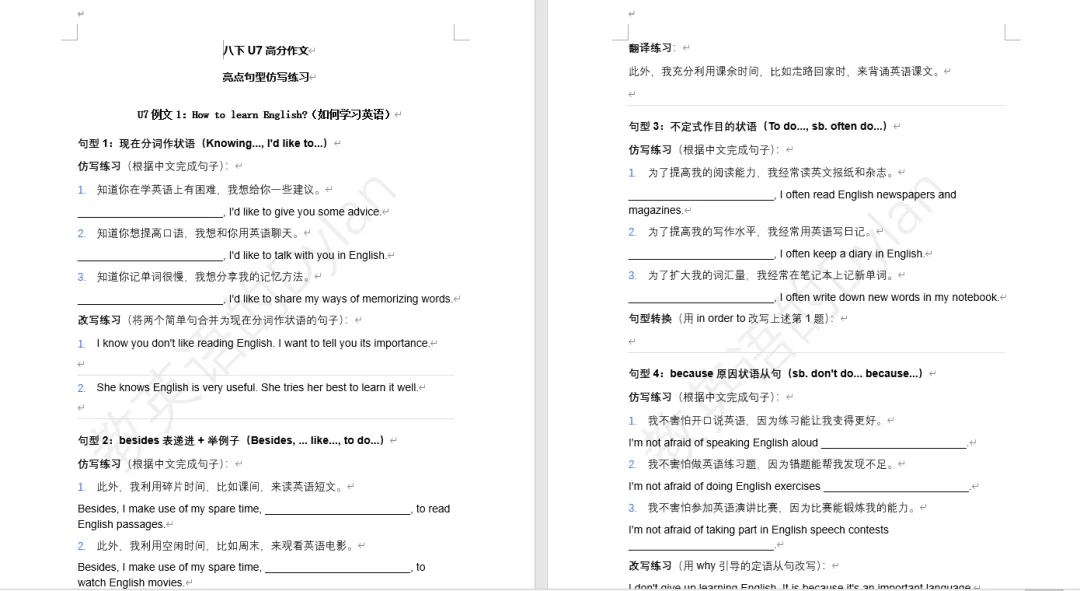Click blank before 'I'd like to talk with you in English'
The height and width of the screenshot is (591, 1080).
point(150,255)
